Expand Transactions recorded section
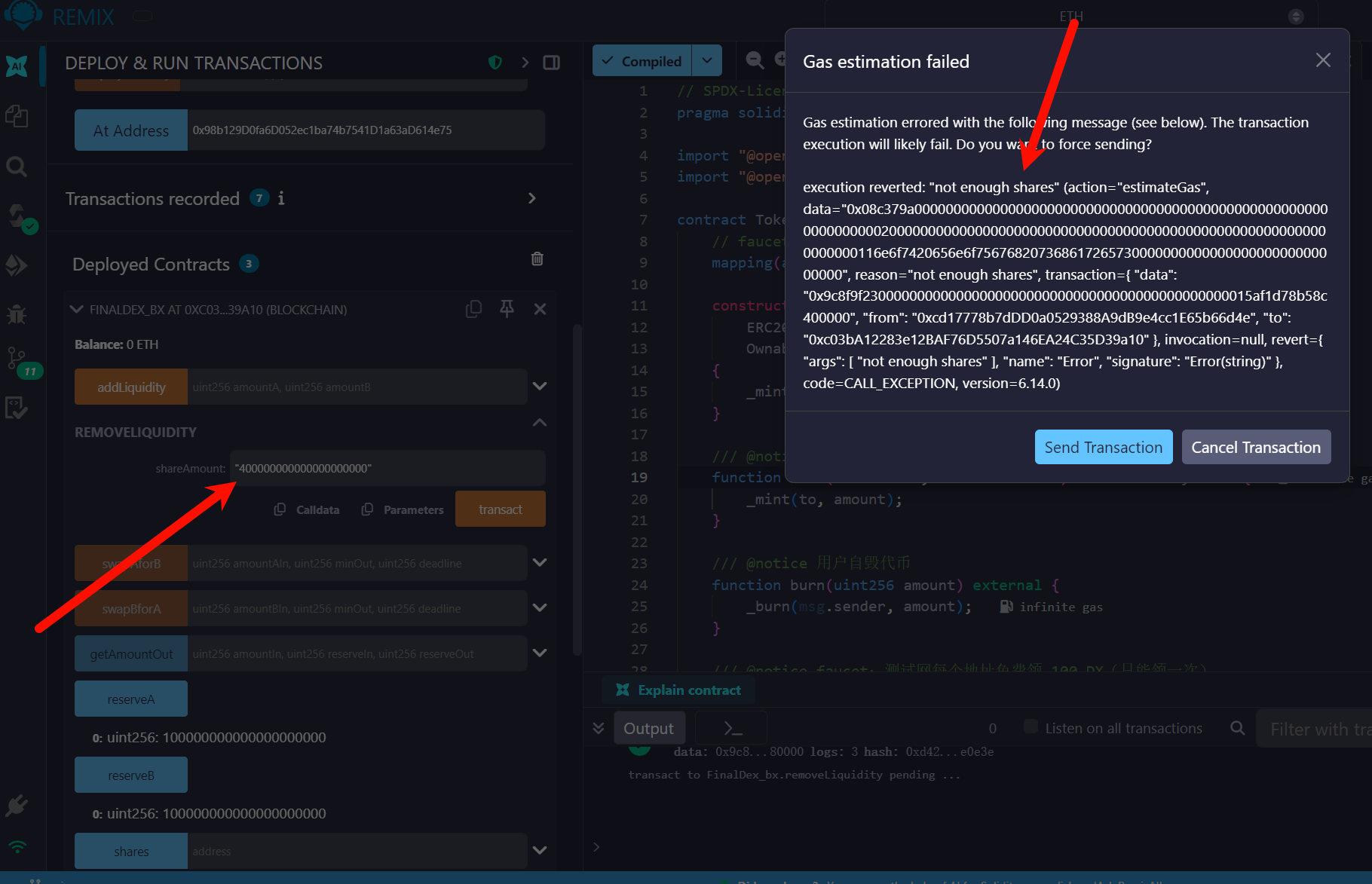The image size is (1372, 884). [532, 198]
